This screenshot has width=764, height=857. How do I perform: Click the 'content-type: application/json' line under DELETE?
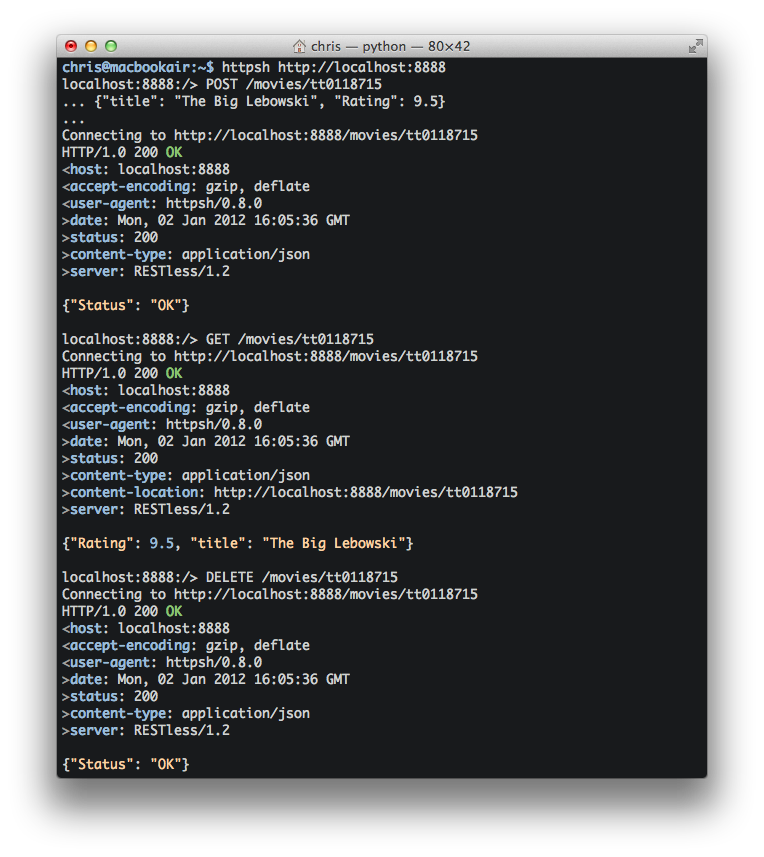point(186,713)
